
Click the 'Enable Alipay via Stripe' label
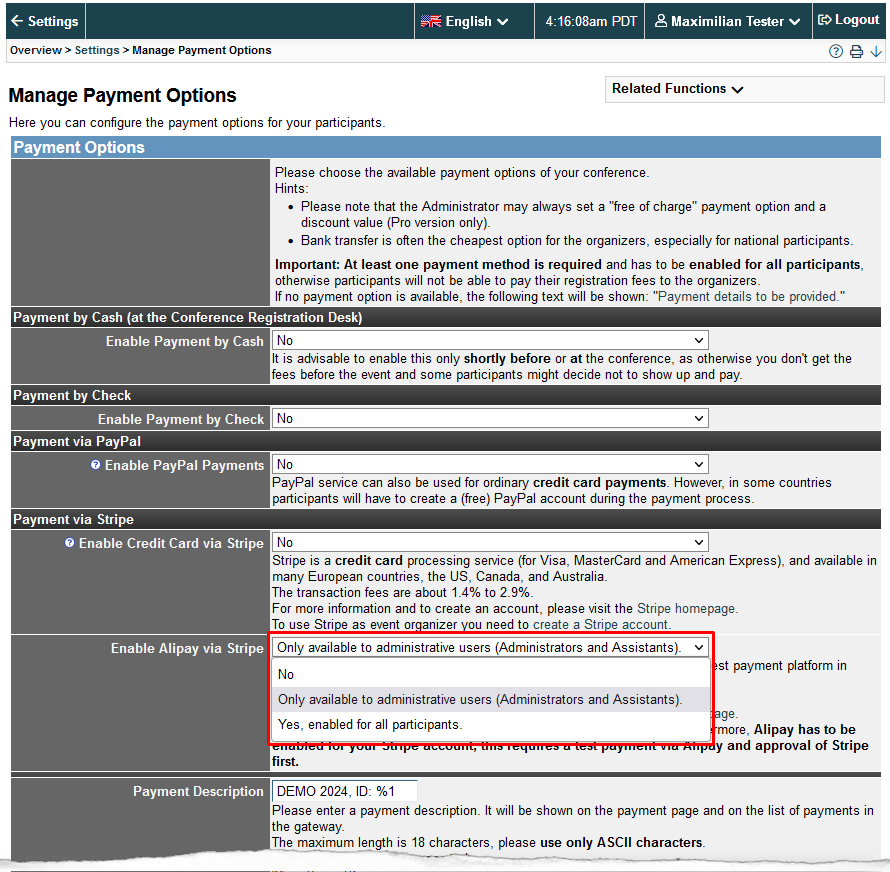click(x=187, y=648)
